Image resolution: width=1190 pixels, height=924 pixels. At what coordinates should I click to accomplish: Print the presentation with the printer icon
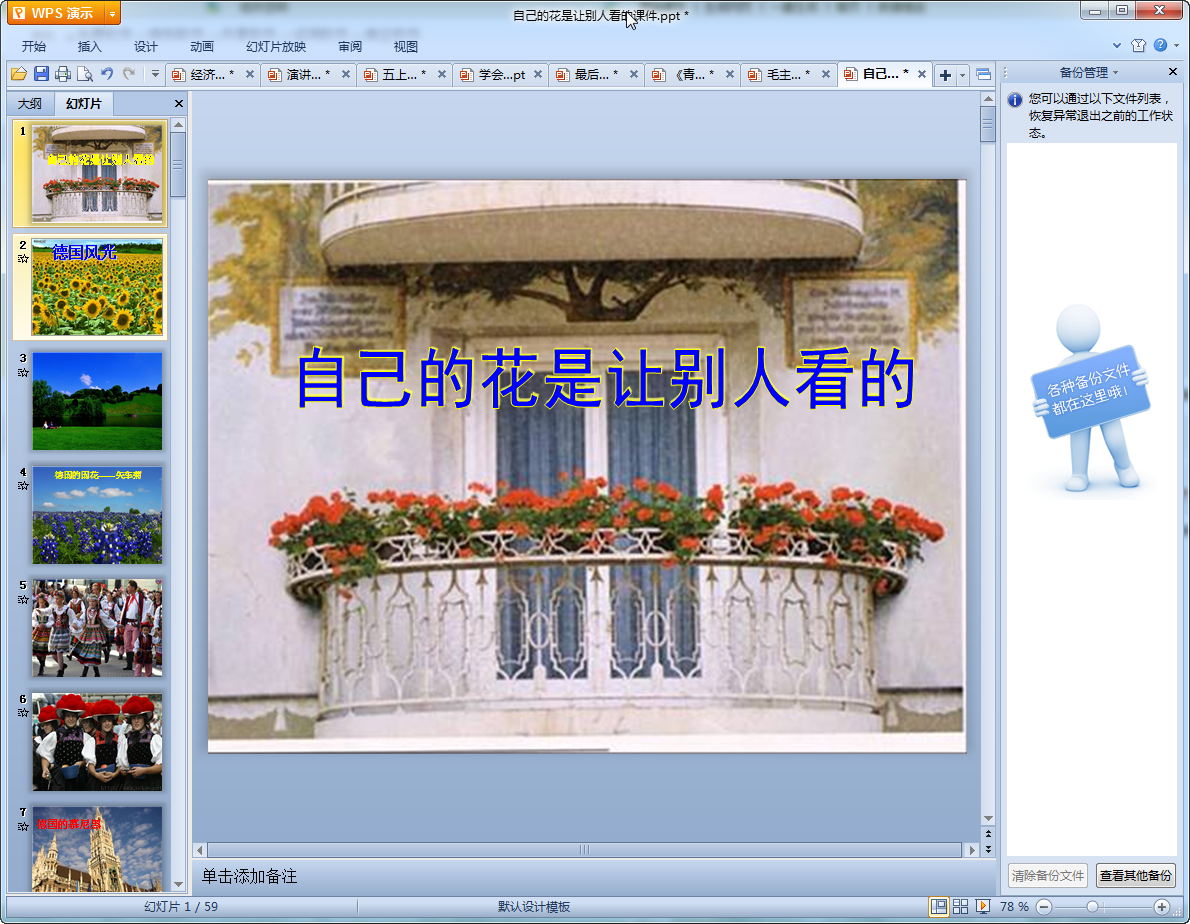63,74
